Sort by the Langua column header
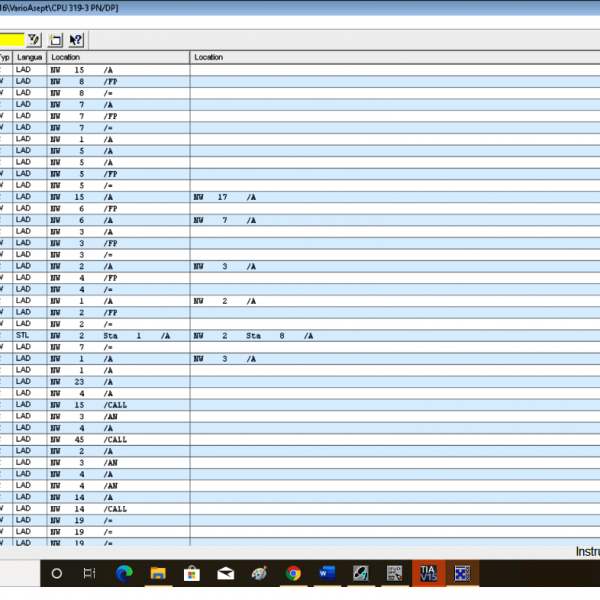The image size is (600, 600). [x=30, y=57]
